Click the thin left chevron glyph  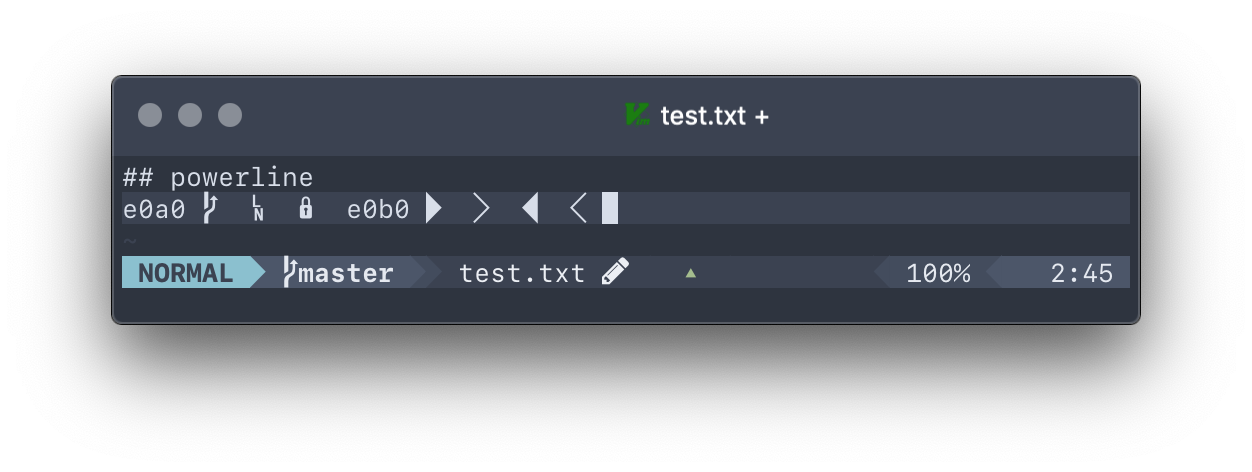578,208
